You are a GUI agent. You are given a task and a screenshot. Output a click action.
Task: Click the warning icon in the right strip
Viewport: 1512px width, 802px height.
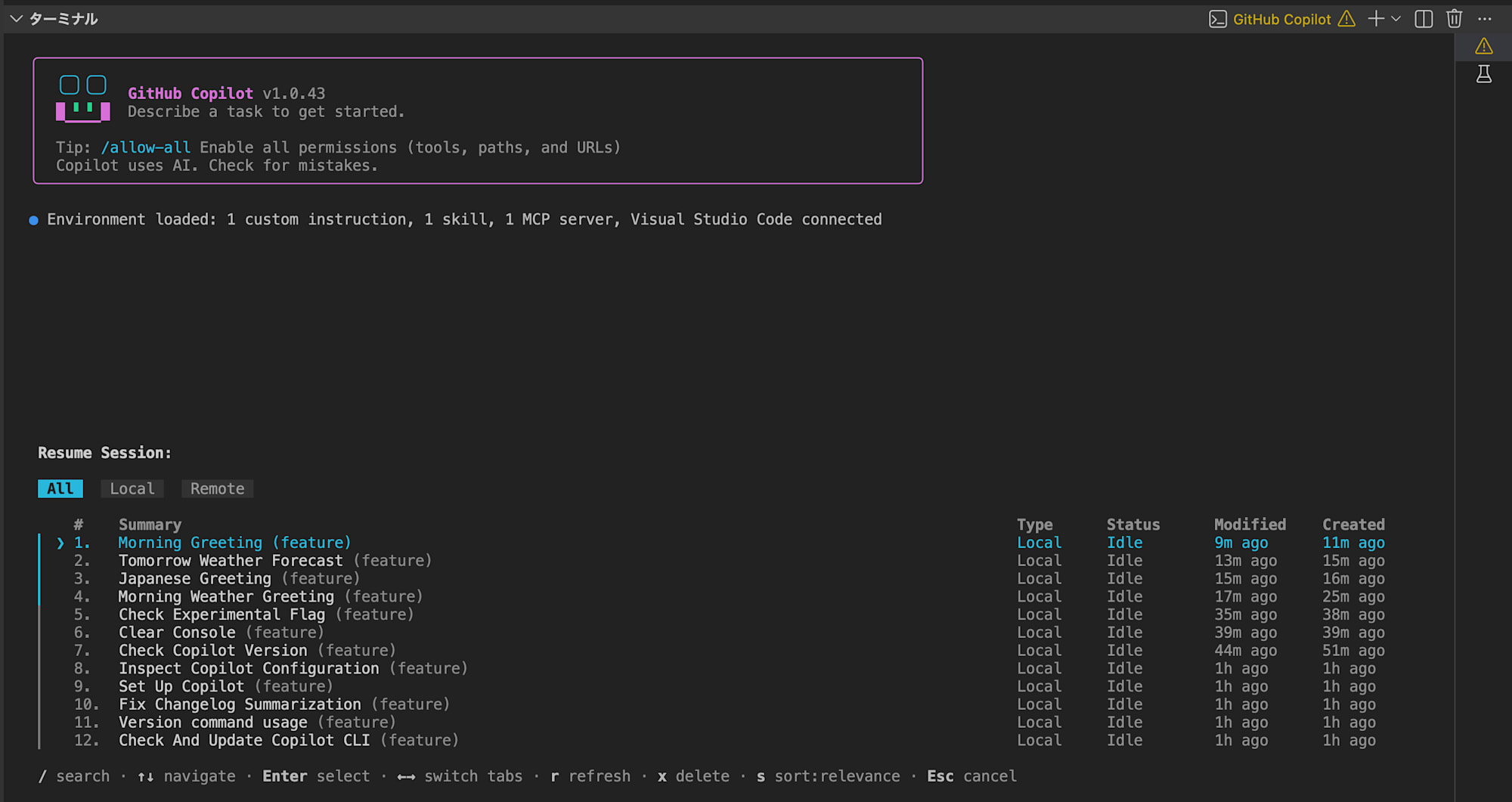(1484, 47)
